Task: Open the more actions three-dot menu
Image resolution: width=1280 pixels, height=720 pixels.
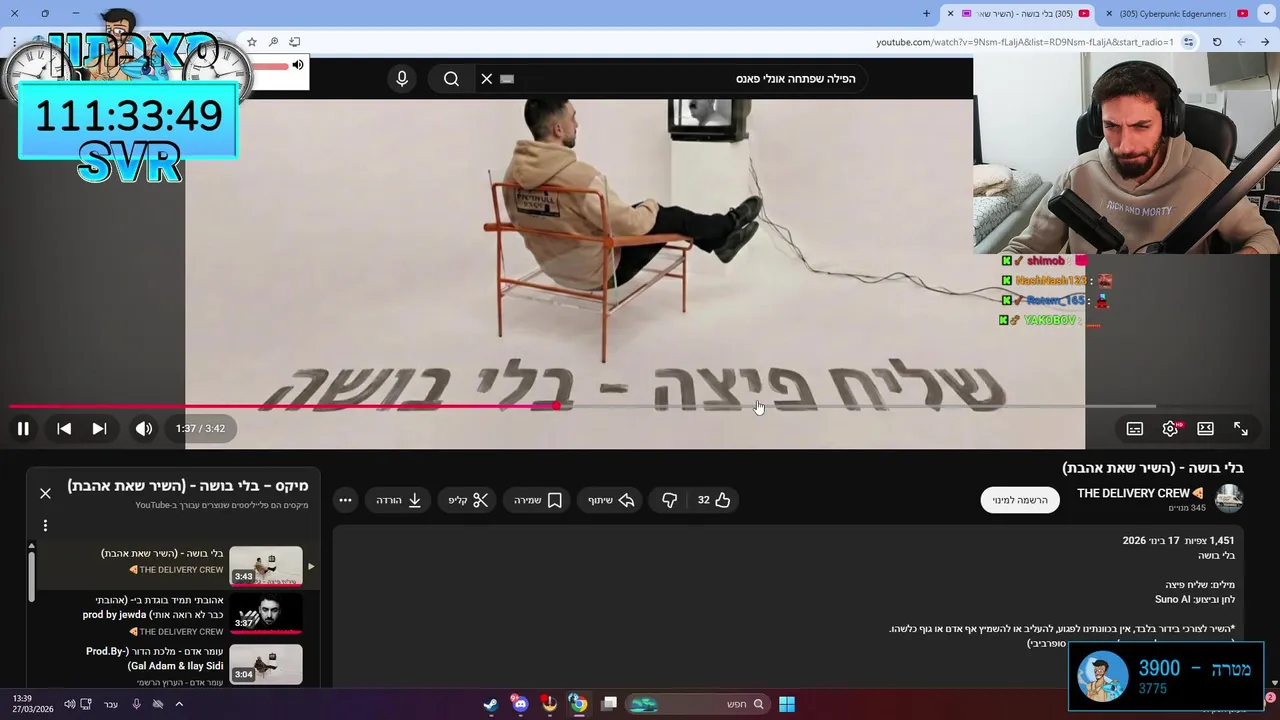Action: [345, 500]
